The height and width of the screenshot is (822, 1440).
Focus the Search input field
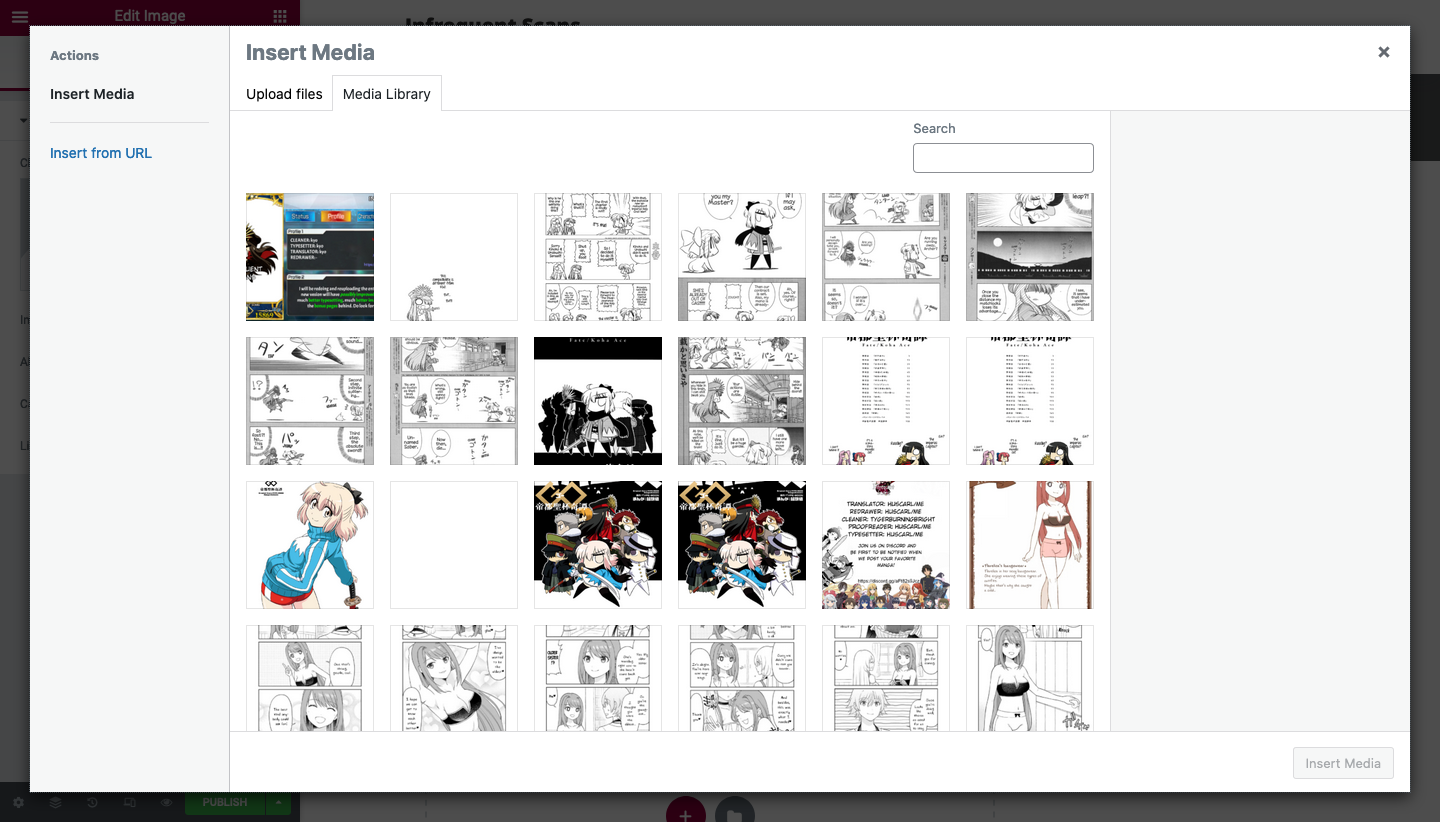(x=1003, y=158)
